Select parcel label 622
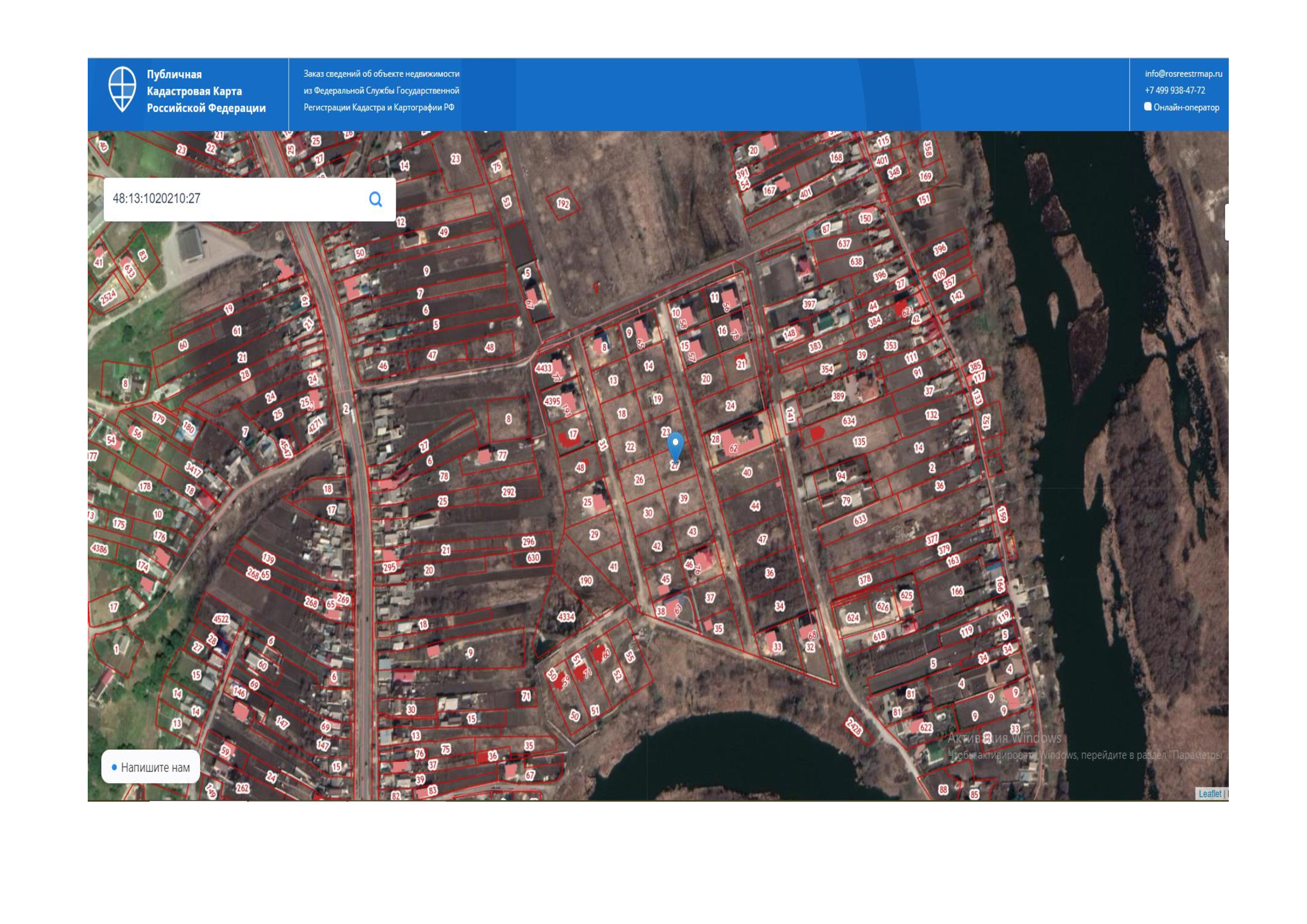 [926, 727]
